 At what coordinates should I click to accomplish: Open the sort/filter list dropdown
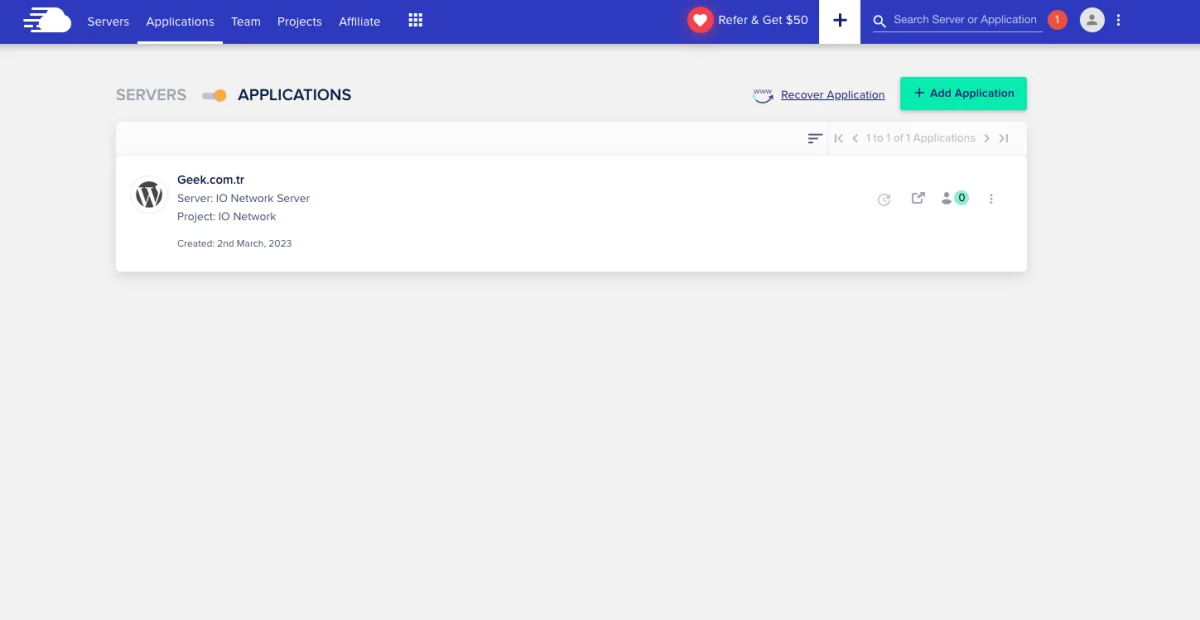coord(815,138)
